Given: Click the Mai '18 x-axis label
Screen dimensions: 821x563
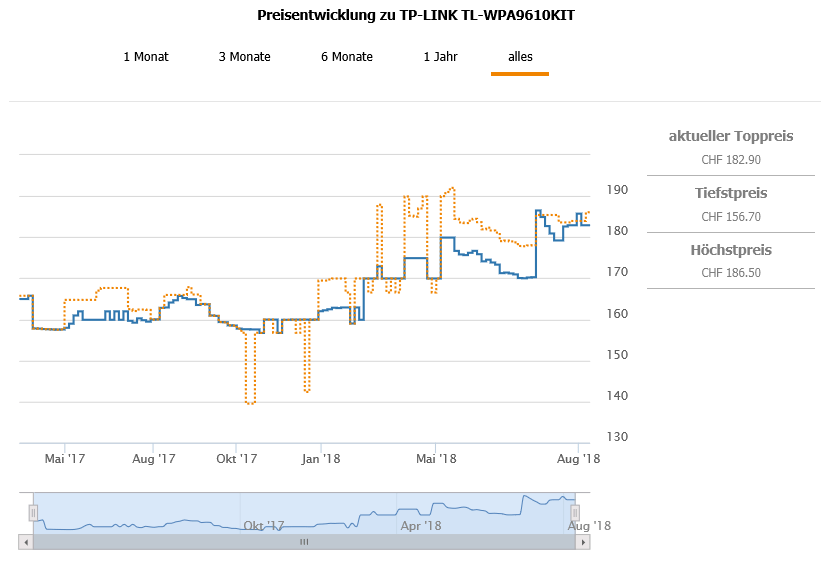Looking at the screenshot, I should point(436,459).
